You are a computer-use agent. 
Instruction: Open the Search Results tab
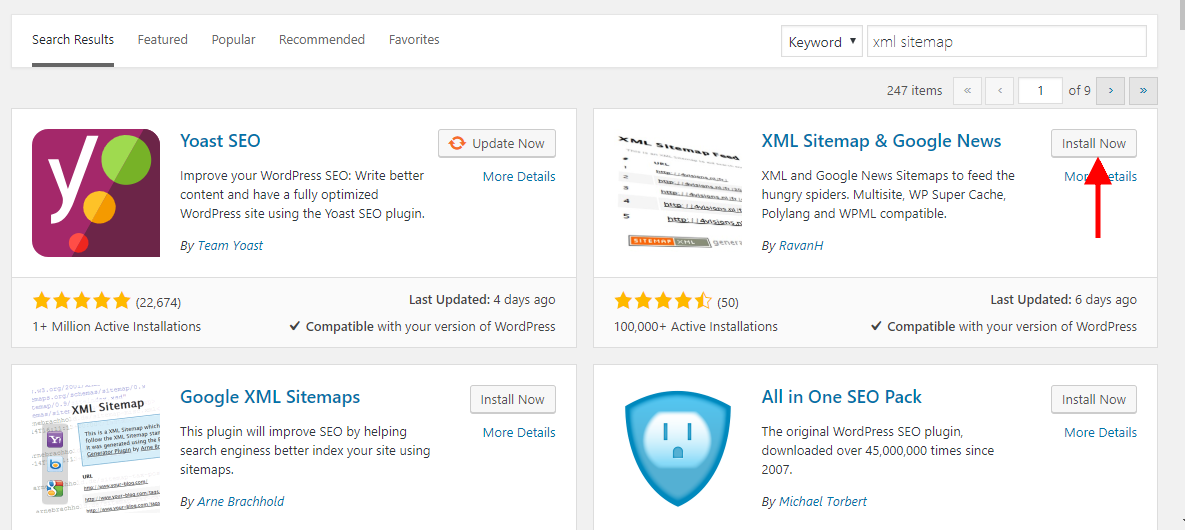[73, 40]
